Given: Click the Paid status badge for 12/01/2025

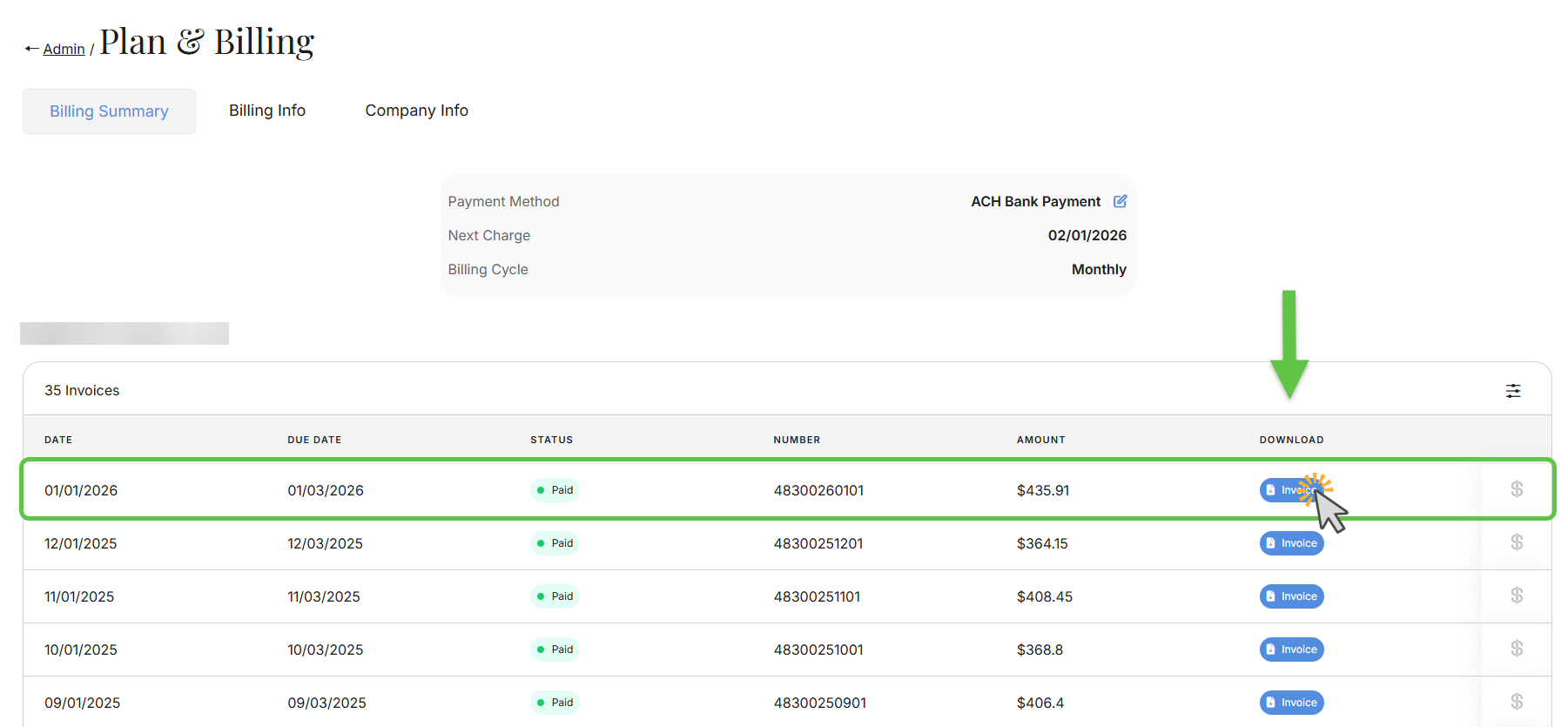Looking at the screenshot, I should [555, 543].
